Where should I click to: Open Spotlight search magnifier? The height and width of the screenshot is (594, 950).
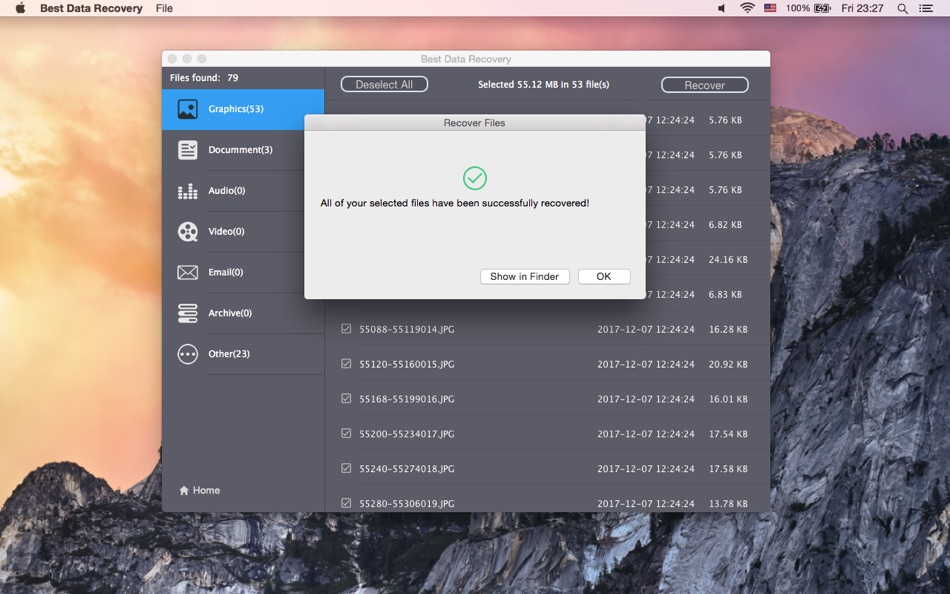902,8
